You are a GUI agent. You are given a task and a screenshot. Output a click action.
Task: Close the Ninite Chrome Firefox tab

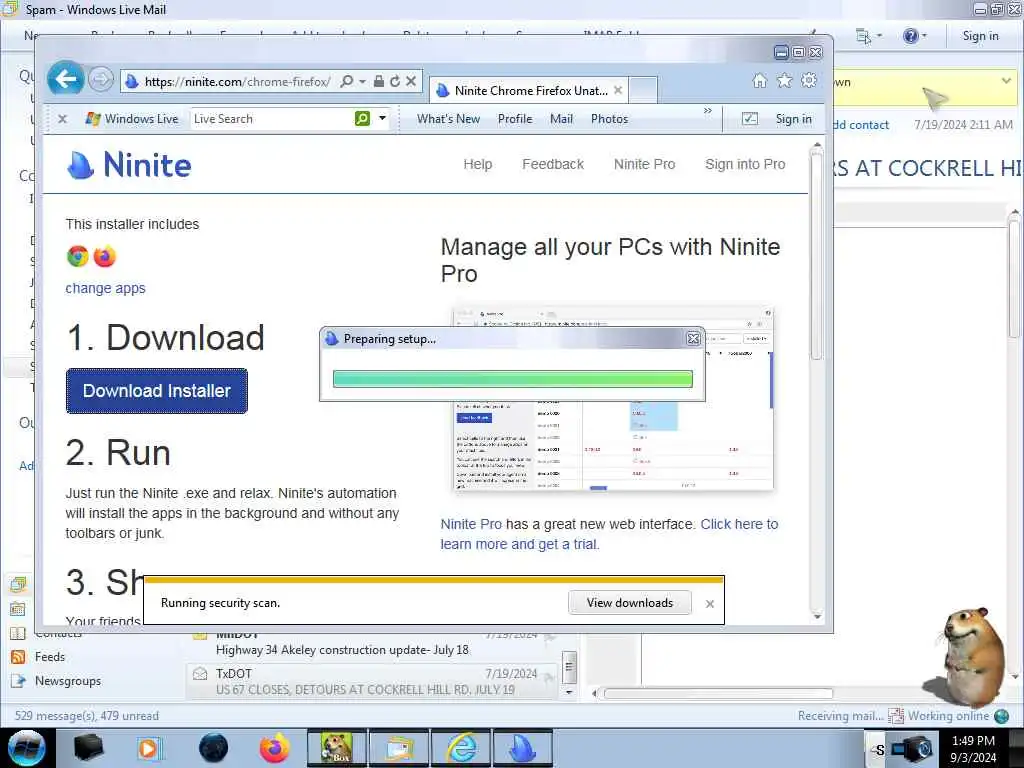(x=618, y=90)
